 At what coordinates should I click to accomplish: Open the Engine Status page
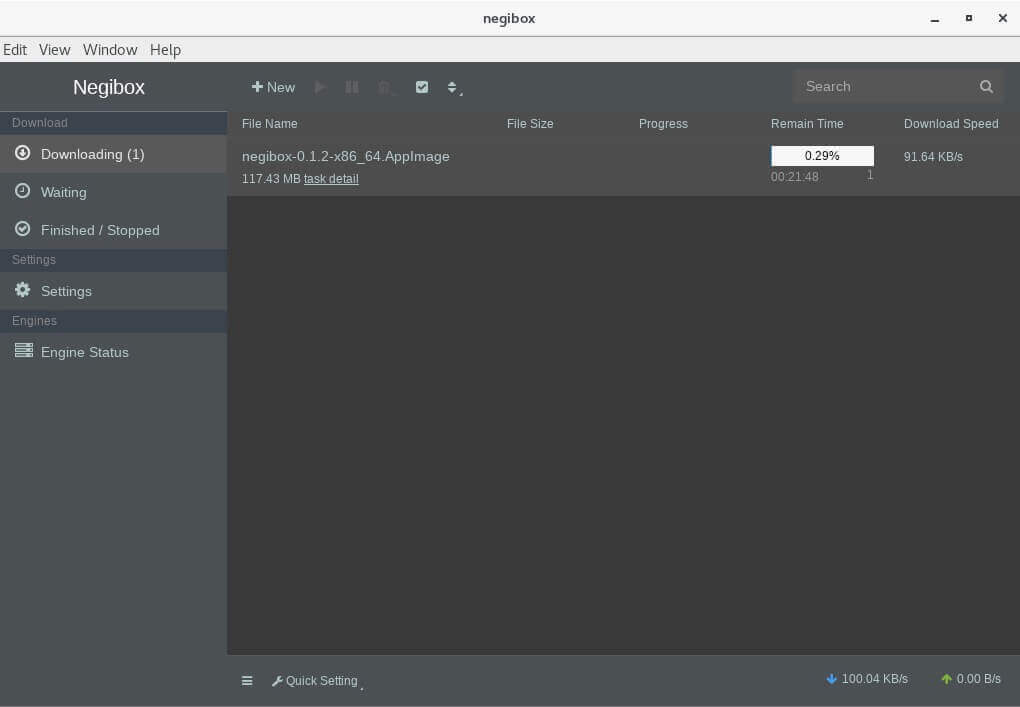(x=113, y=352)
